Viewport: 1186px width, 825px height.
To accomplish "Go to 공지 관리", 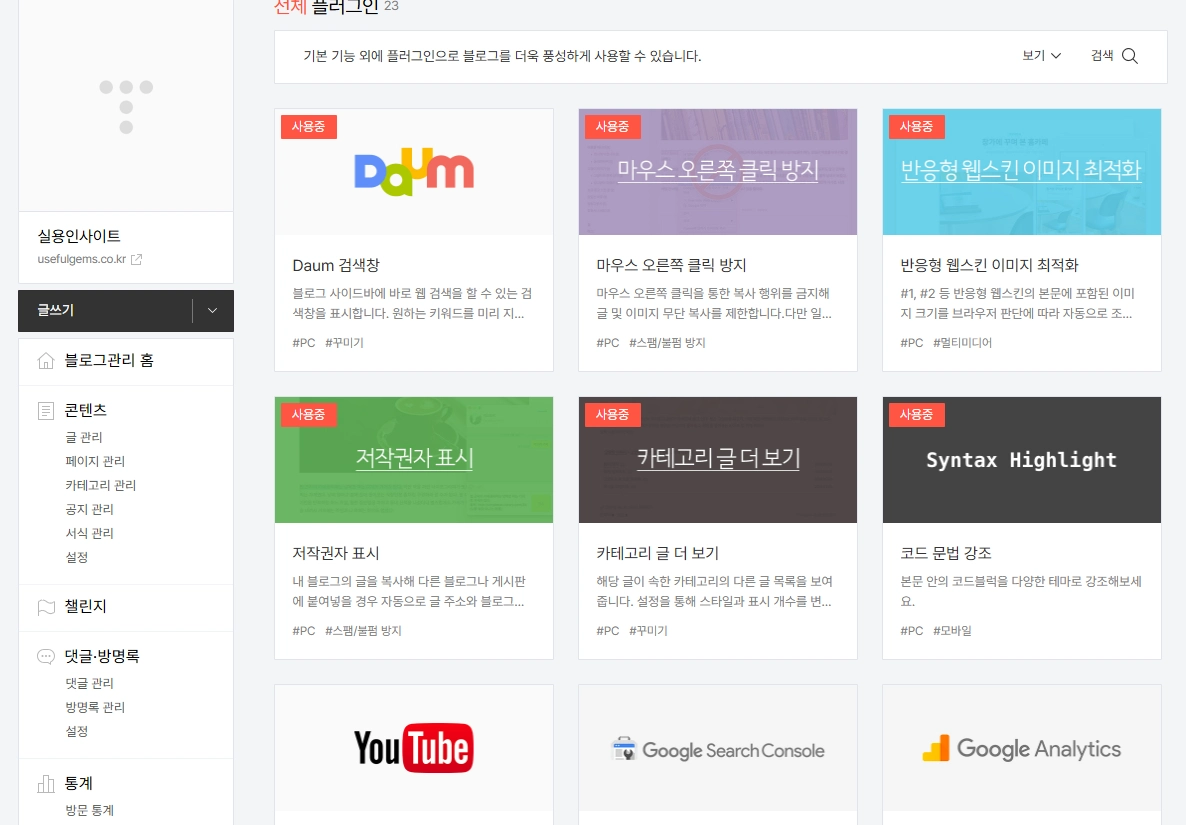I will (89, 510).
